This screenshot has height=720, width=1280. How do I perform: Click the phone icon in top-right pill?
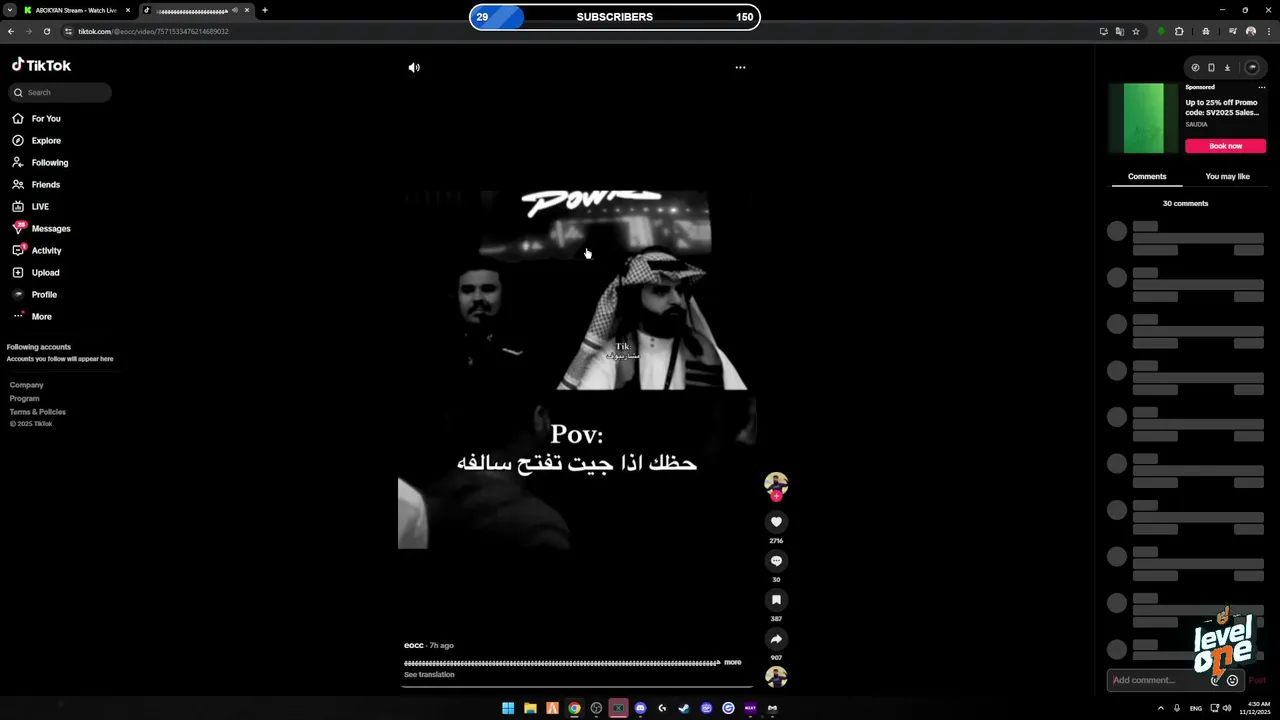pos(1211,68)
